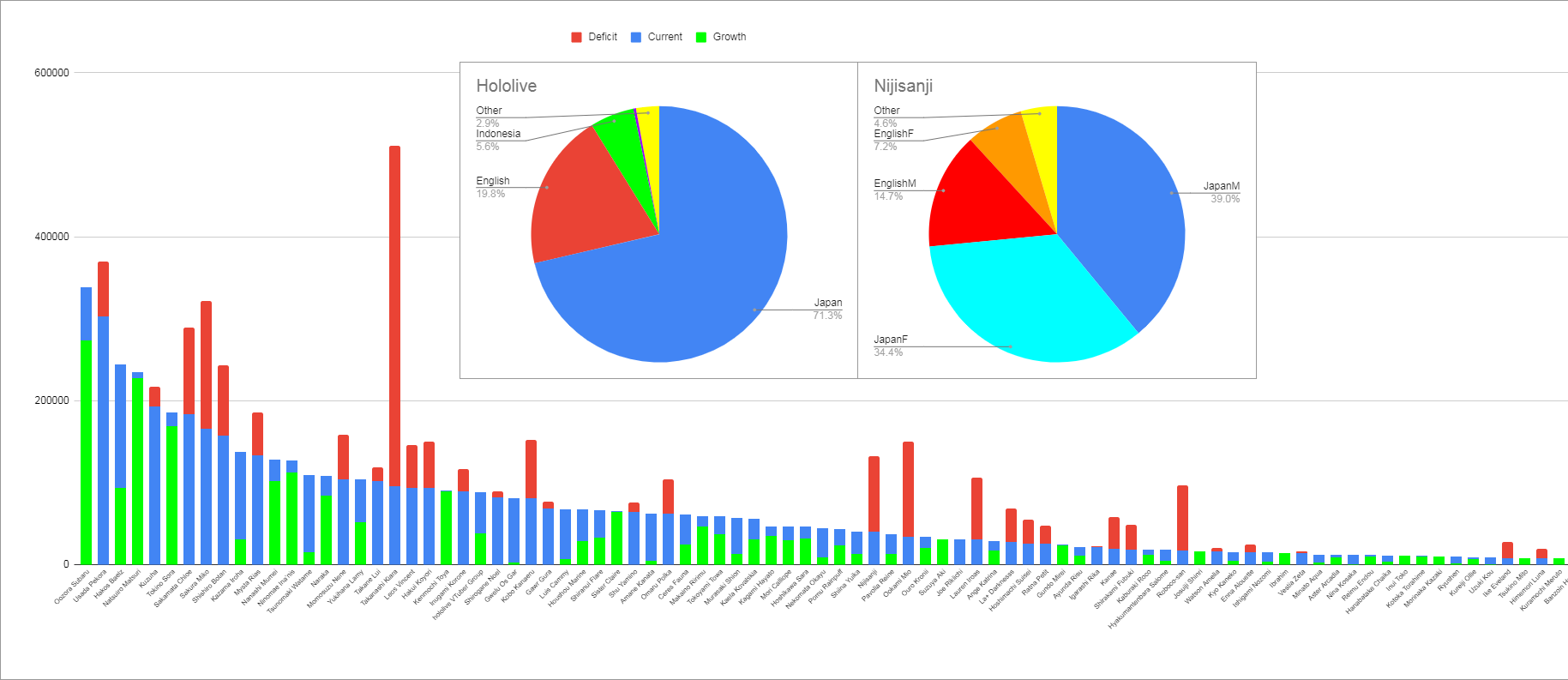Click the Indonesia 5.6% pie label
The image size is (1568, 680).
click(498, 140)
